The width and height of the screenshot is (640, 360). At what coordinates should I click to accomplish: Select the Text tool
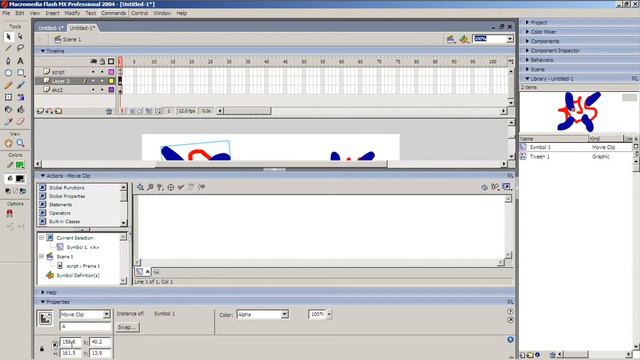coord(20,61)
